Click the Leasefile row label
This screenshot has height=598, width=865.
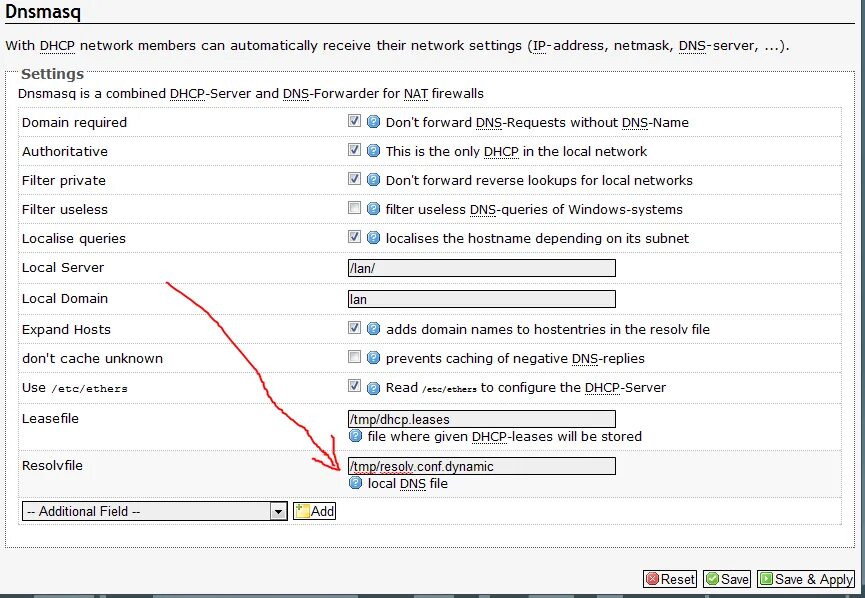50,418
